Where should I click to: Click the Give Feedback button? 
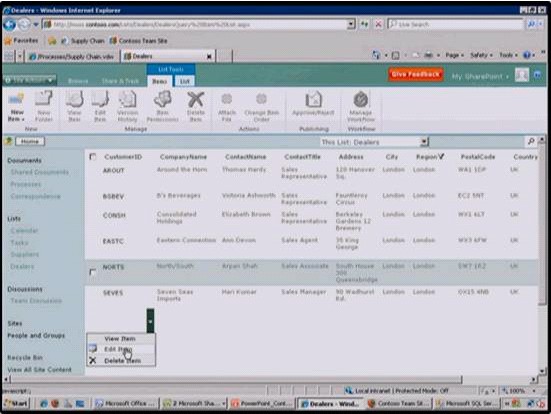(x=415, y=74)
